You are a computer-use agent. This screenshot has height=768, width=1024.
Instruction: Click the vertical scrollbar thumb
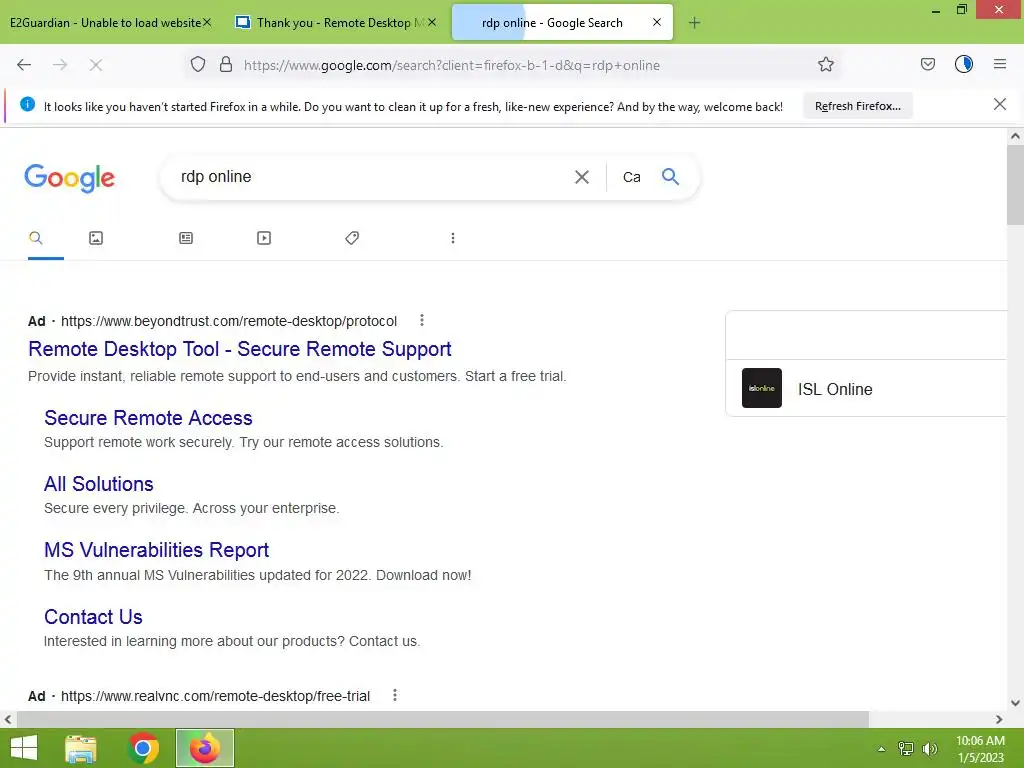coord(1014,185)
